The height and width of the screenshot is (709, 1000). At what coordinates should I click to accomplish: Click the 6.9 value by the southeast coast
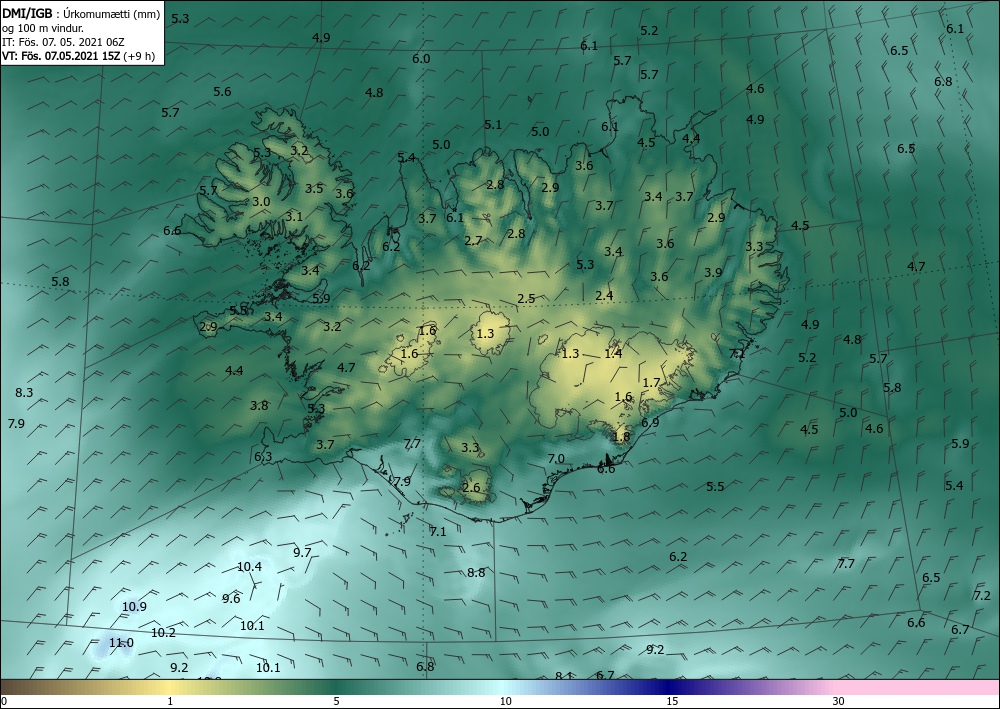(x=650, y=422)
